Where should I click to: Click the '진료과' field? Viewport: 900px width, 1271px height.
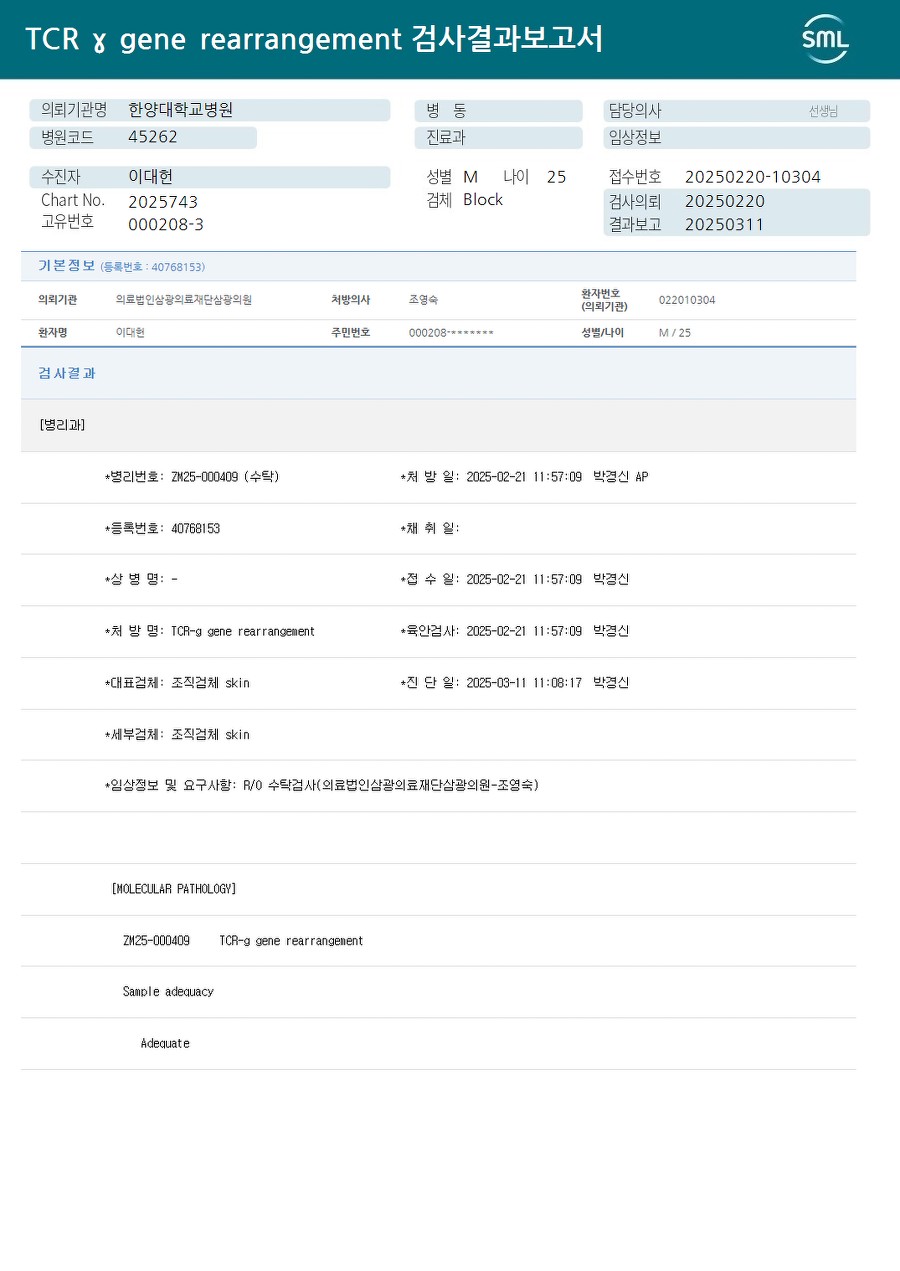[x=498, y=138]
